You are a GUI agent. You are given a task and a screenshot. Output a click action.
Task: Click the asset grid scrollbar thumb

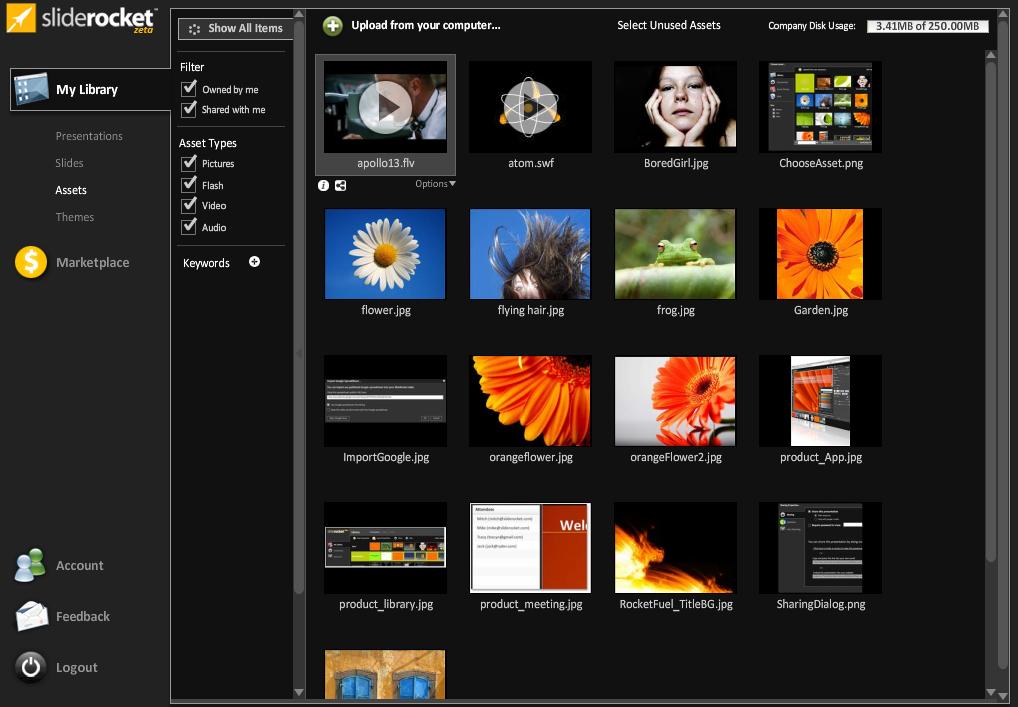(x=991, y=312)
